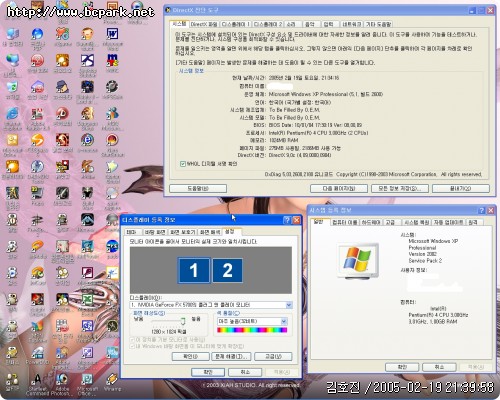Click the help question mark in display properties title bar
Image resolution: width=500 pixels, height=400 pixels.
[x=287, y=220]
